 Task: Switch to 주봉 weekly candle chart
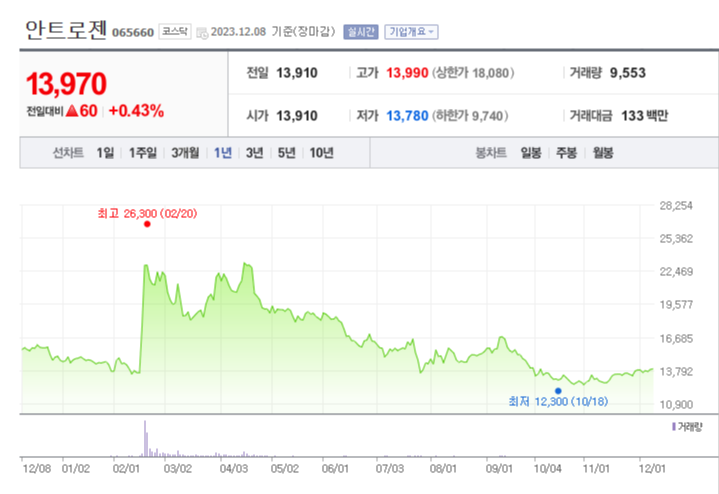tap(566, 153)
